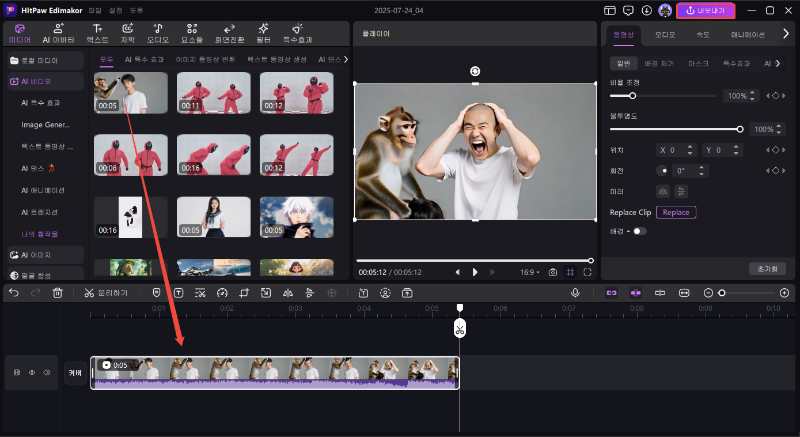Hide the video track with eye icon
Image resolution: width=800 pixels, height=437 pixels.
point(32,373)
